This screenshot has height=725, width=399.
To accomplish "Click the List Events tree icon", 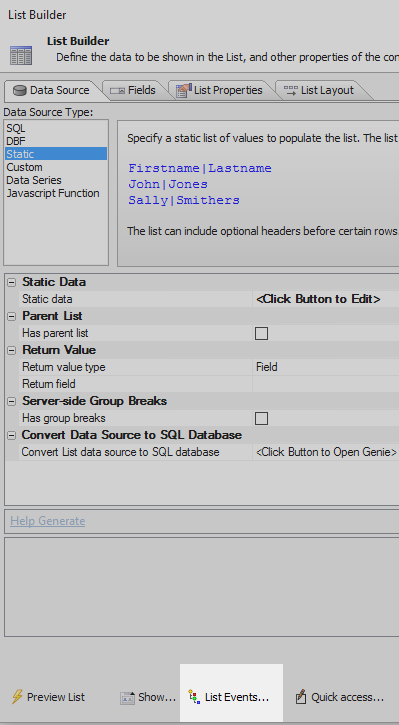I will pos(194,697).
